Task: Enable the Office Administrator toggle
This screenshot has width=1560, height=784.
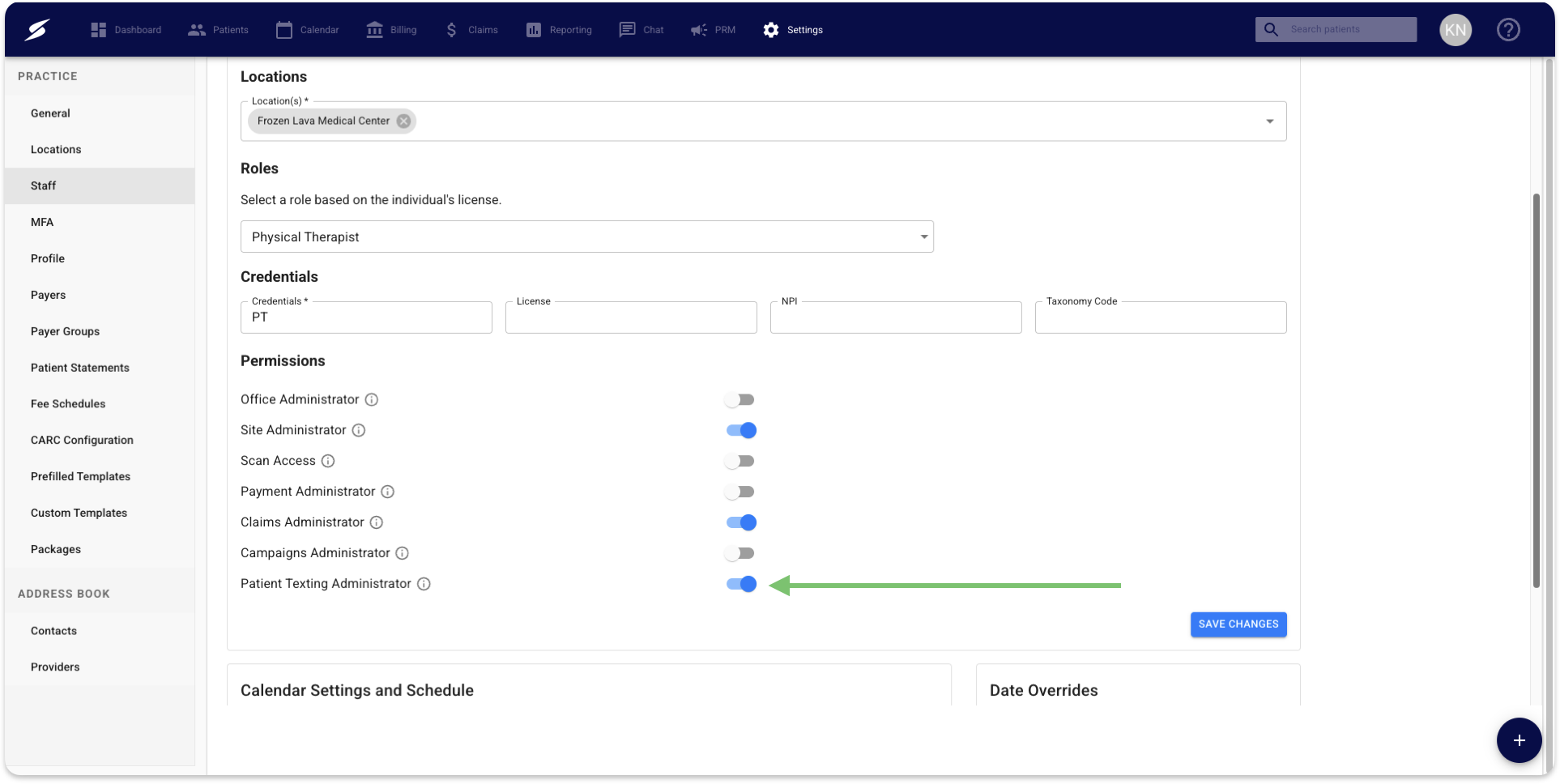Action: 740,399
